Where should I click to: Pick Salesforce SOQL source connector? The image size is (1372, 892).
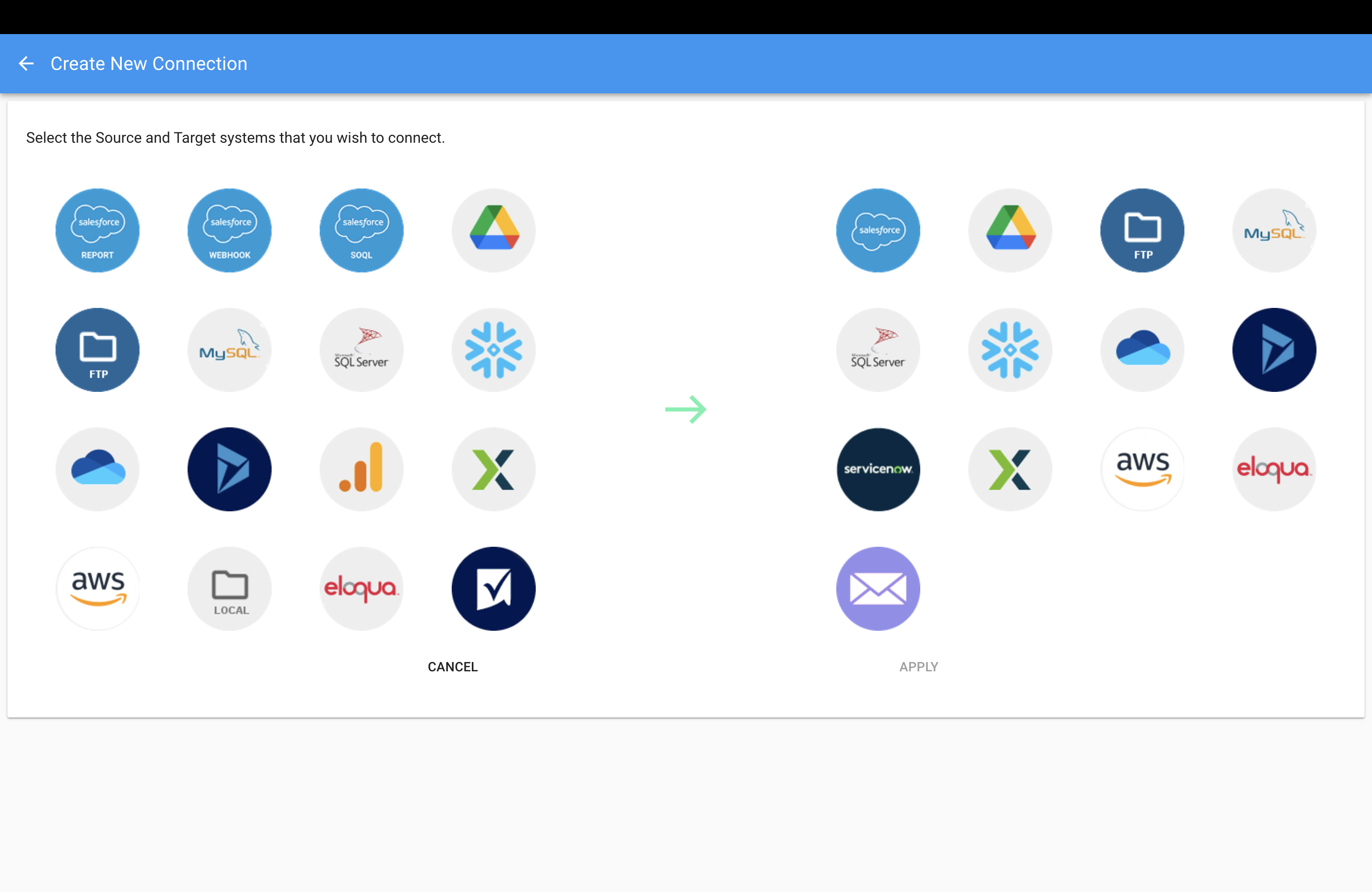click(362, 230)
